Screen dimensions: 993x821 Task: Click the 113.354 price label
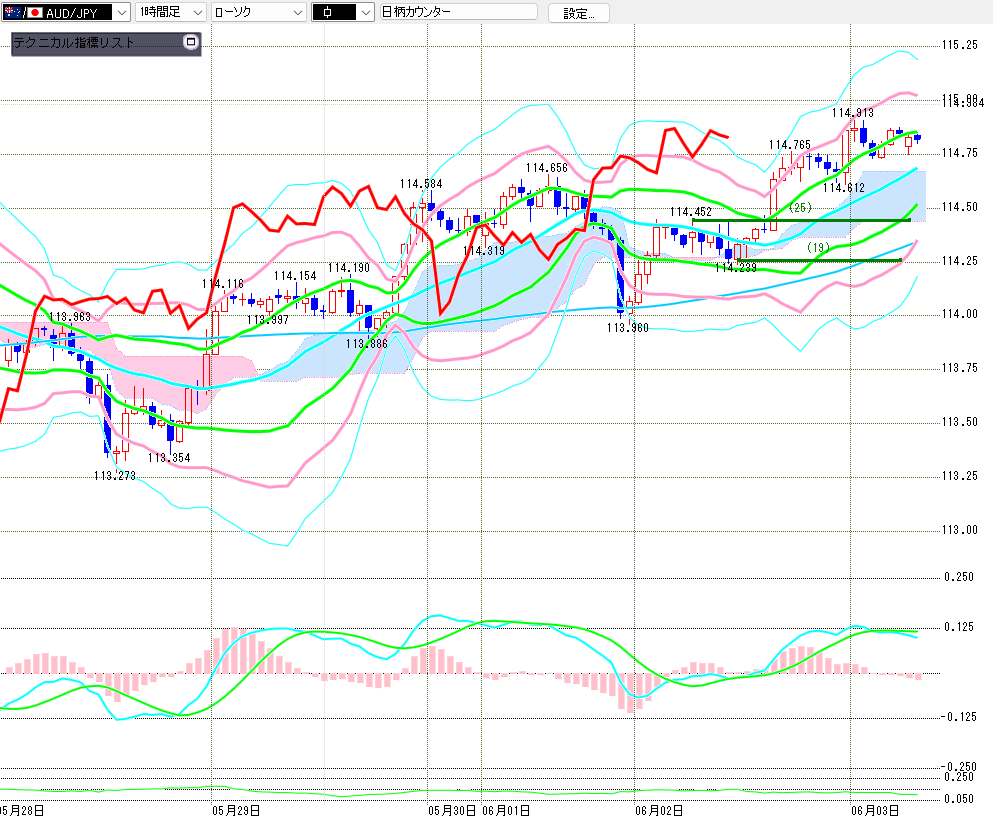pos(169,457)
